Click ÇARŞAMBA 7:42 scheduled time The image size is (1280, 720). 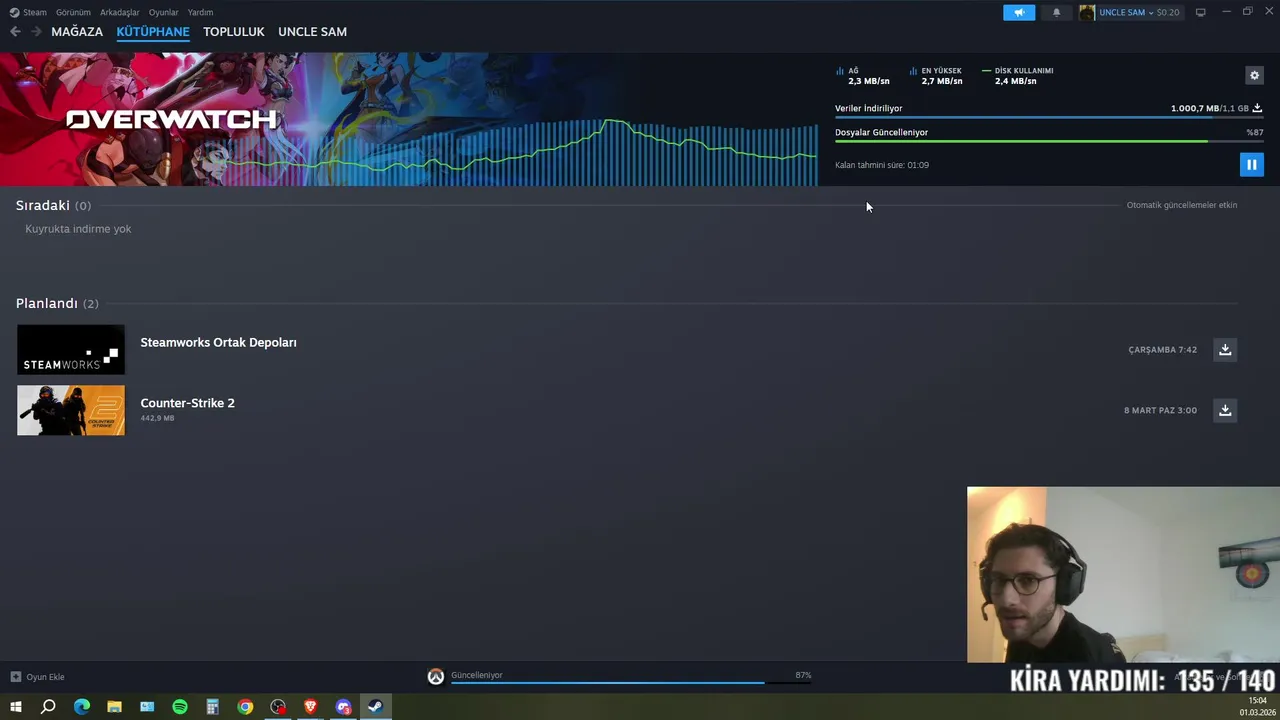pyautogui.click(x=1162, y=350)
